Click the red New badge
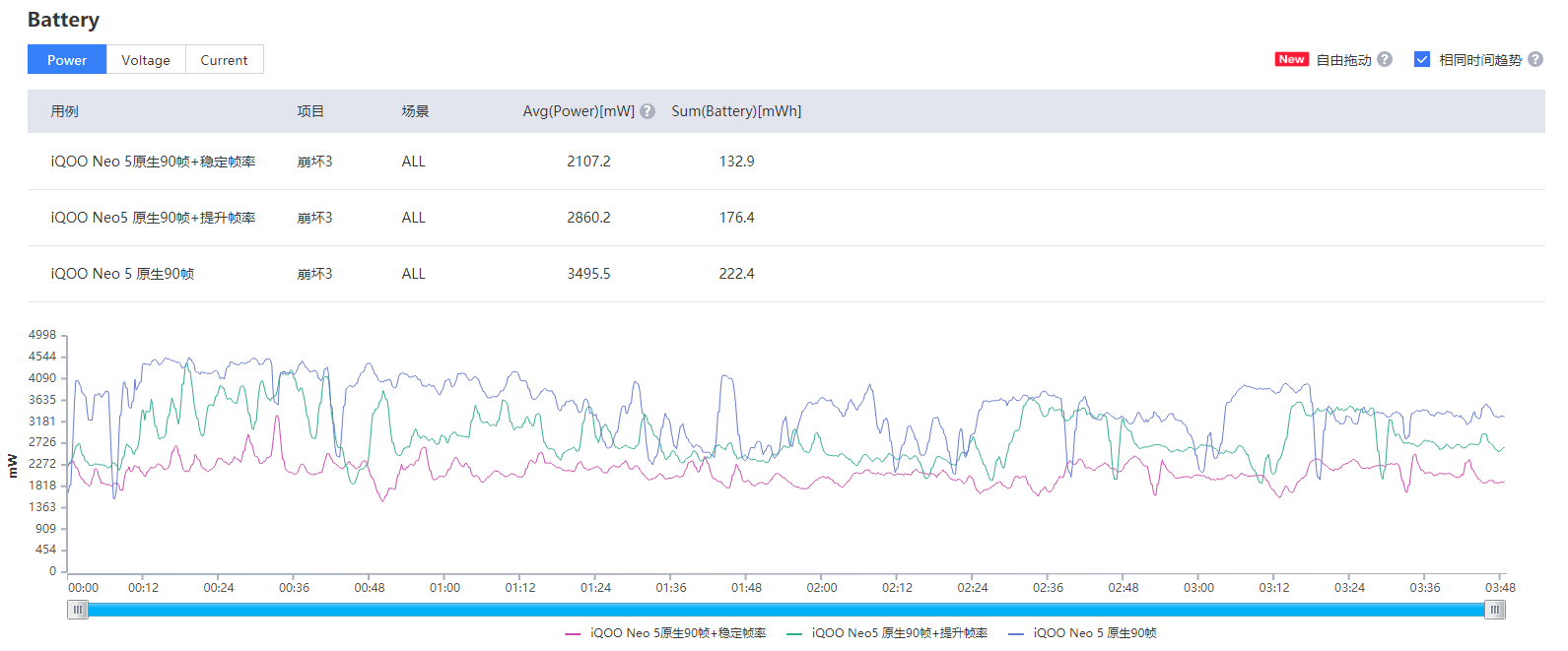Screen dimensions: 1568x651 (x=1291, y=59)
